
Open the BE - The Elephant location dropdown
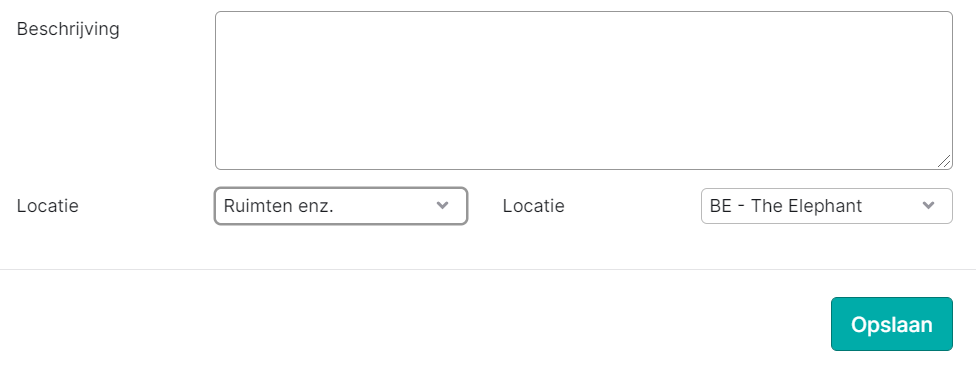pyautogui.click(x=827, y=206)
